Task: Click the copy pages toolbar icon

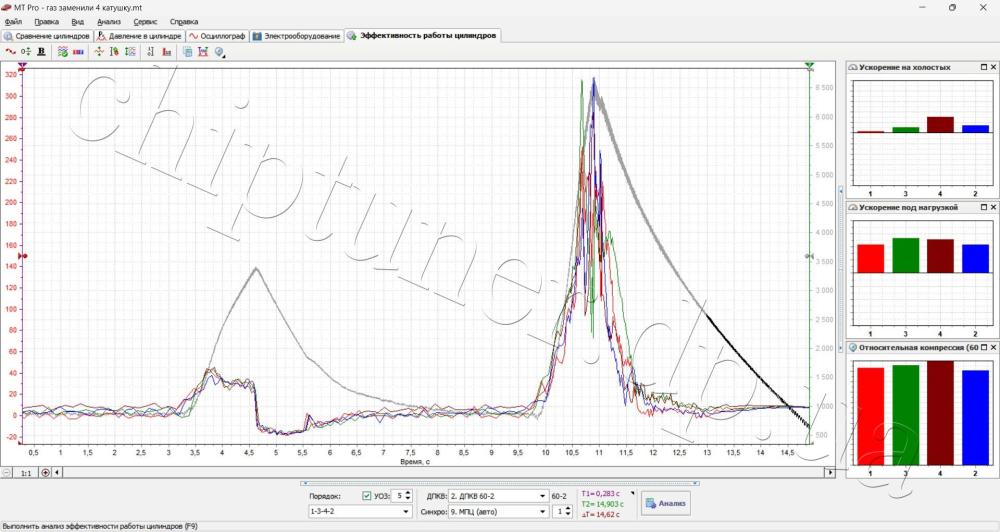Action: [x=188, y=52]
